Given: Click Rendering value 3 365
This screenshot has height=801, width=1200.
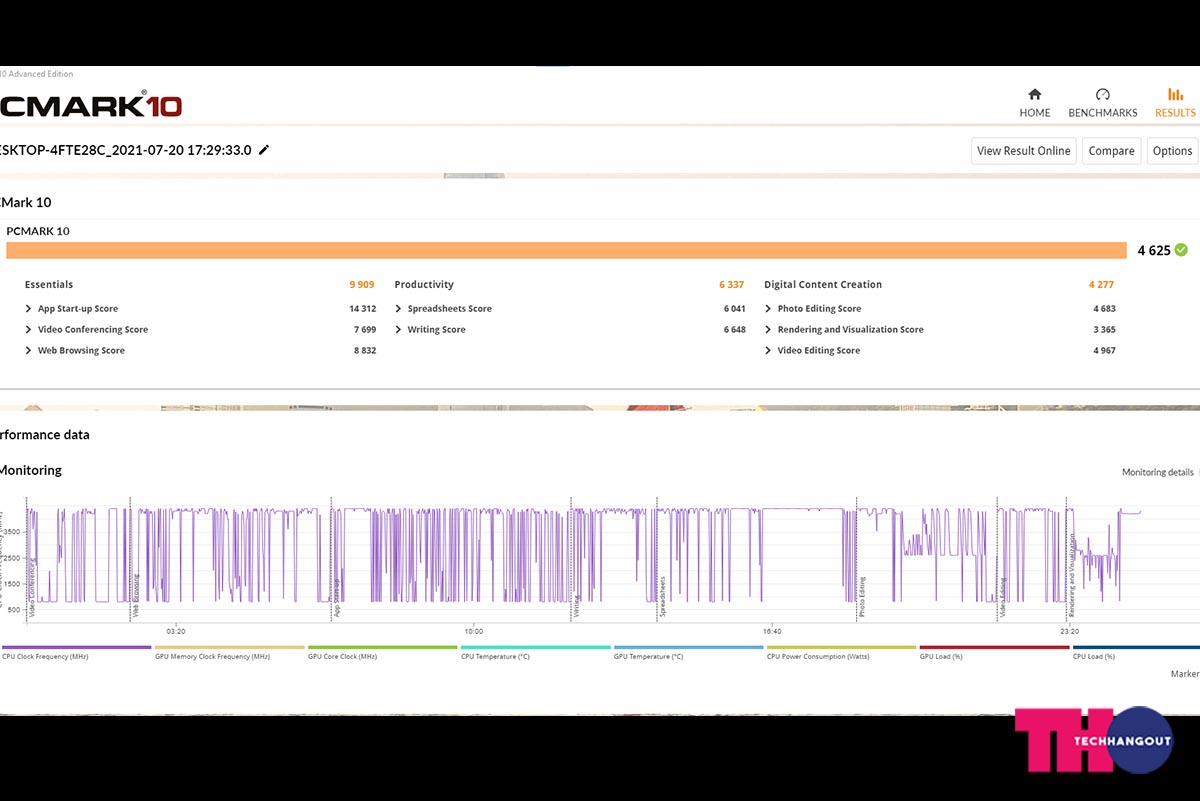Looking at the screenshot, I should click(x=1104, y=330).
